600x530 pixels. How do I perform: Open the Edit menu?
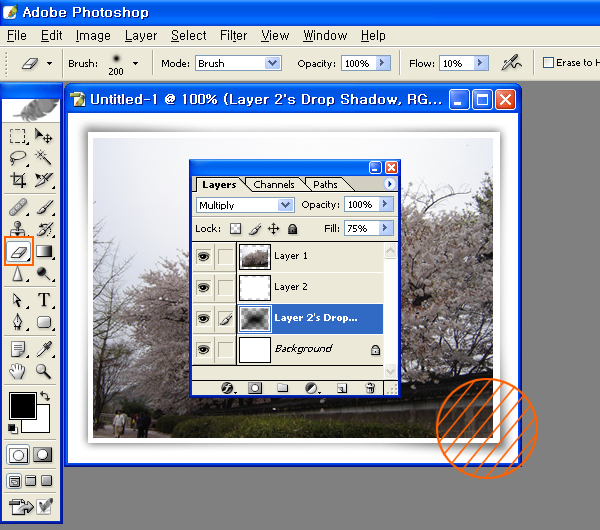51,36
